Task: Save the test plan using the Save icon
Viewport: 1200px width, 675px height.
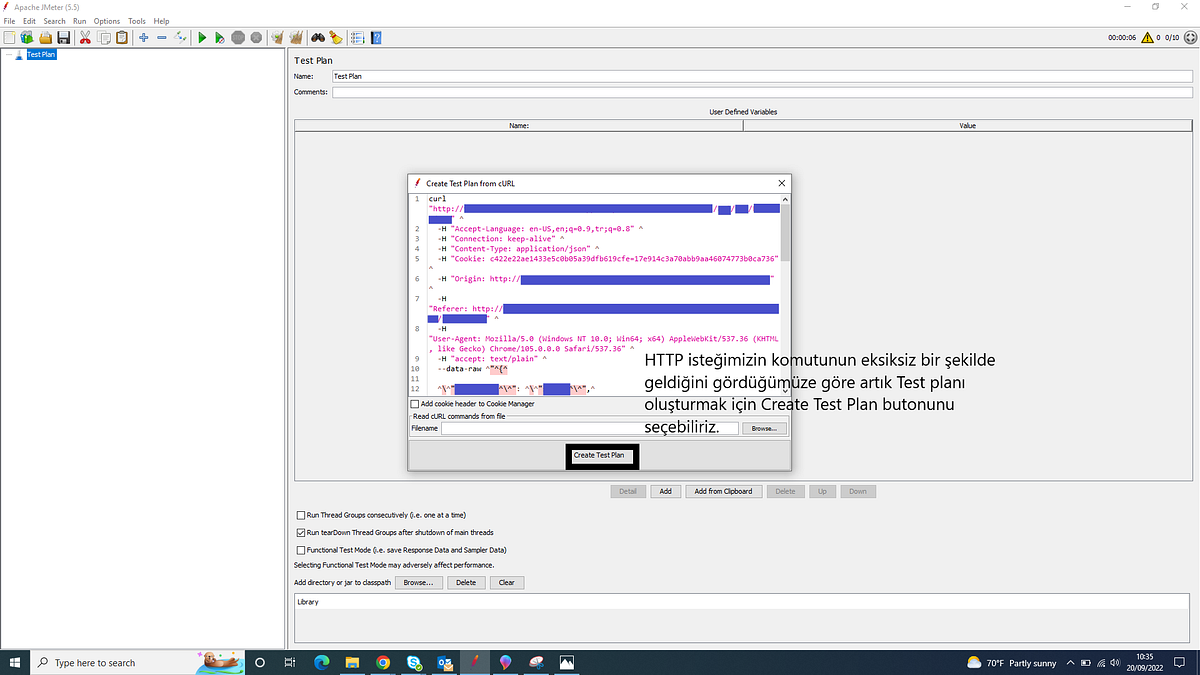Action: pos(63,37)
